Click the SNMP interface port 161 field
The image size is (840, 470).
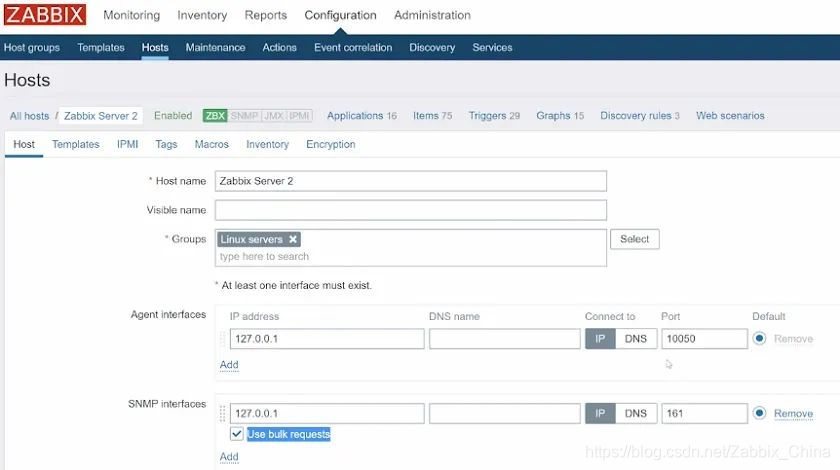click(x=704, y=413)
